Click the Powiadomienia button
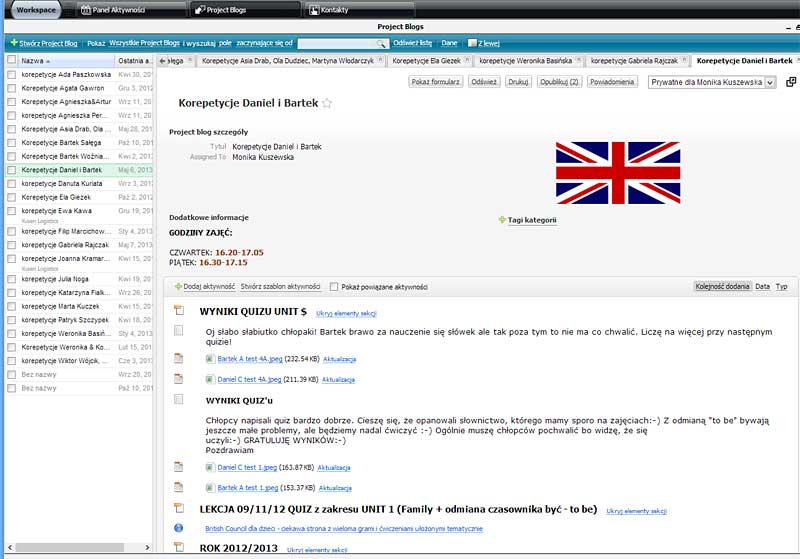 pos(612,82)
